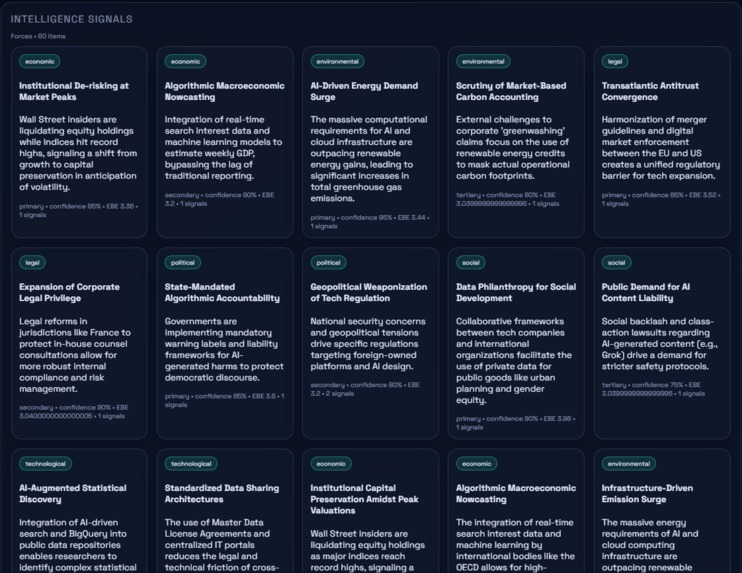Select description mentioning Grok and class-action lawsuits

[x=660, y=344]
